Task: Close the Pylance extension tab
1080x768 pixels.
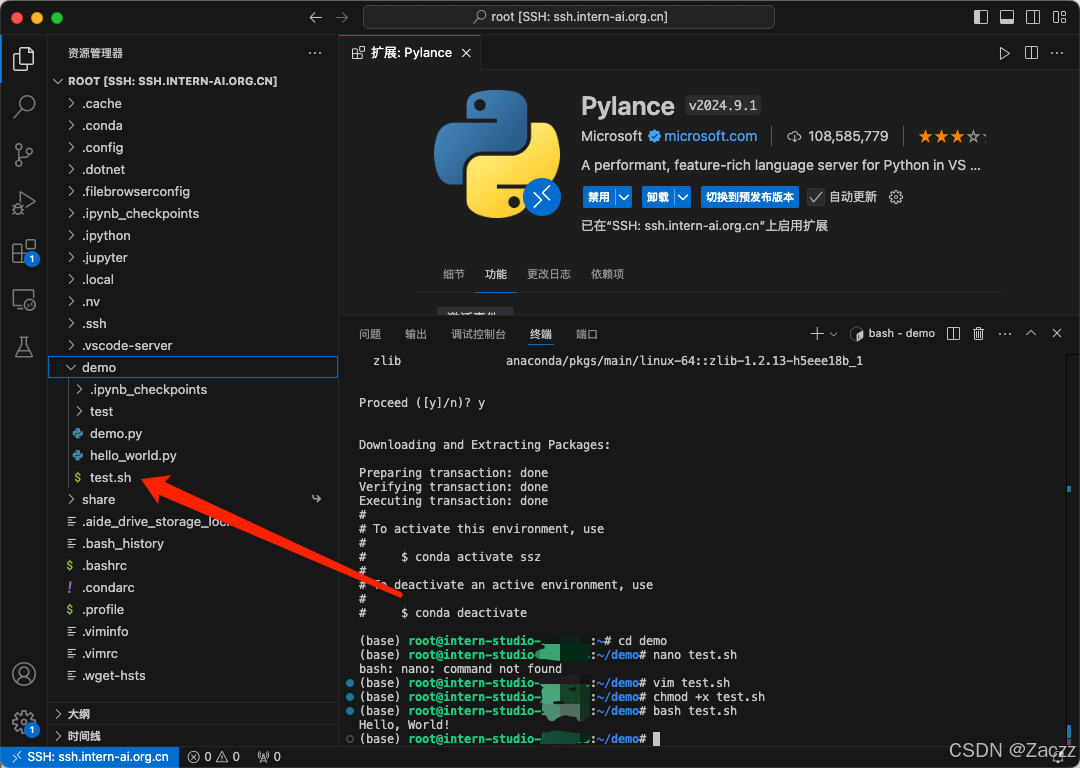Action: click(x=466, y=53)
